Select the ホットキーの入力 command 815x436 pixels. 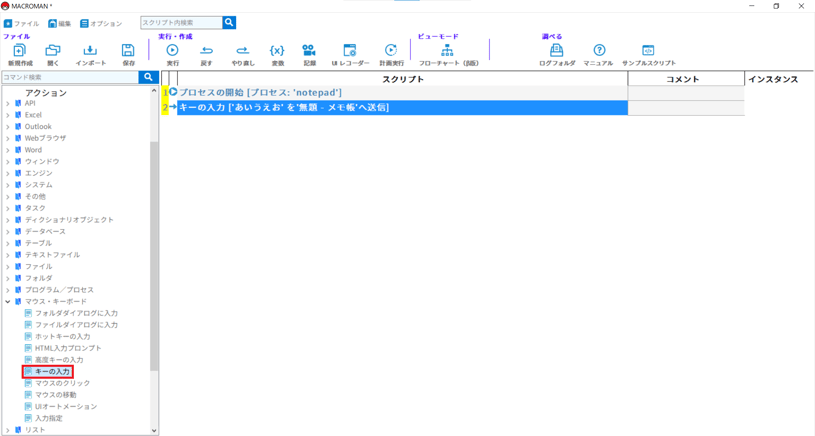click(62, 337)
